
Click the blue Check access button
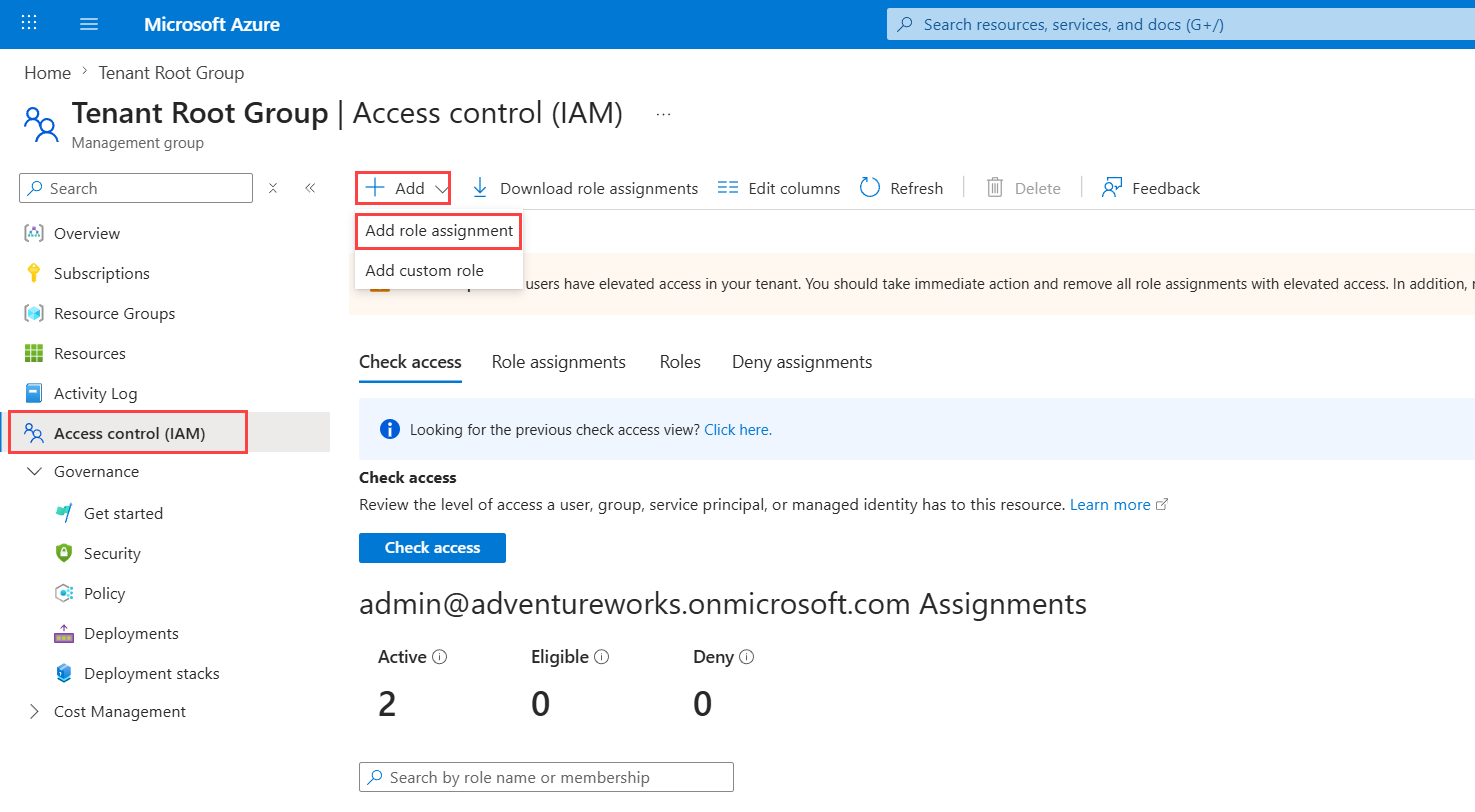click(432, 548)
